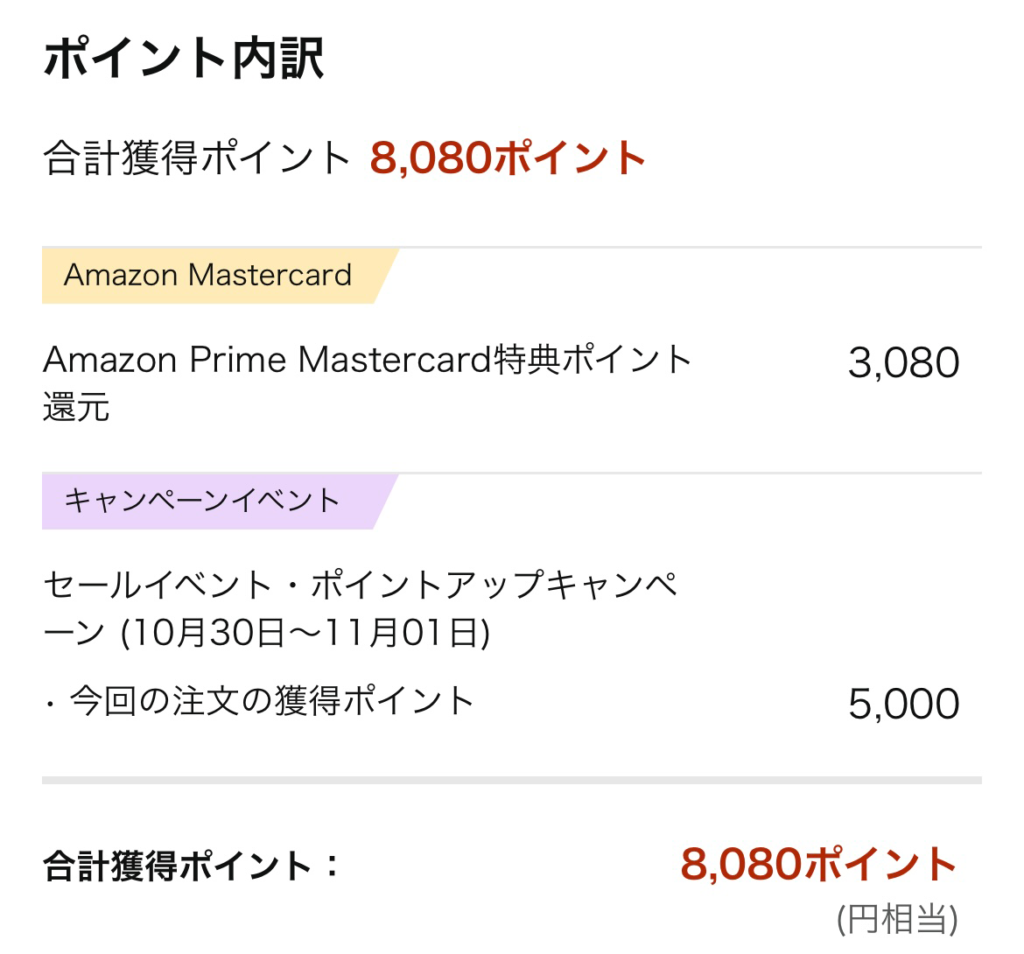Click Amazon Prime Mastercard特典ポイント還元 text

tap(367, 383)
